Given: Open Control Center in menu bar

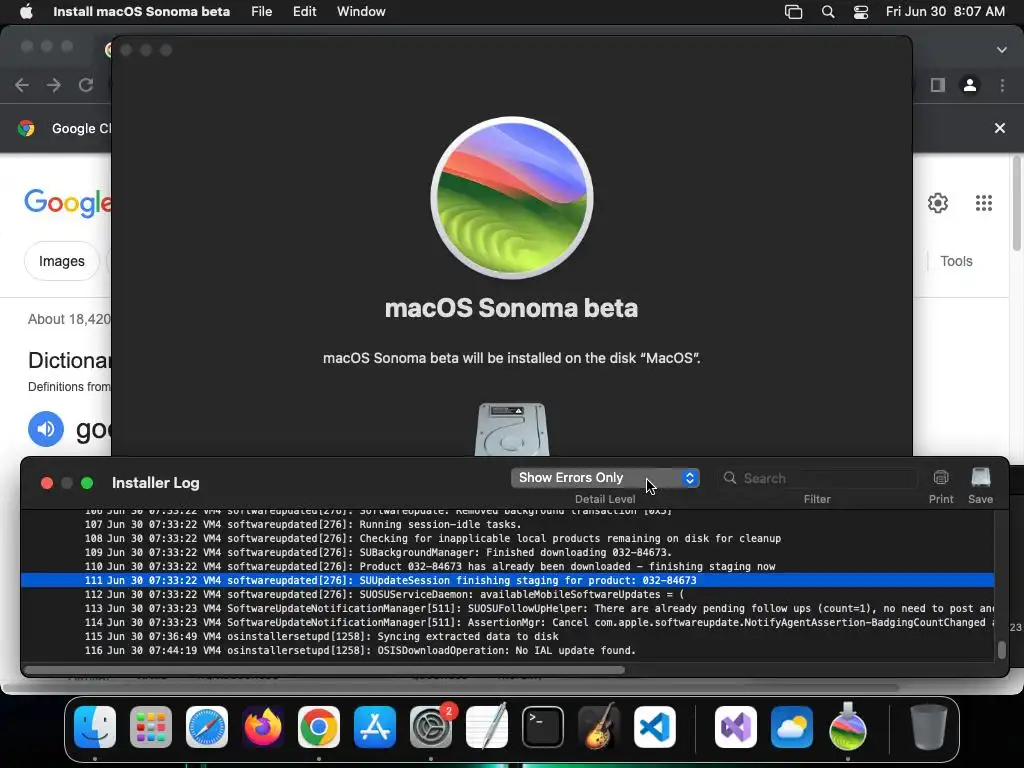Looking at the screenshot, I should coord(861,12).
